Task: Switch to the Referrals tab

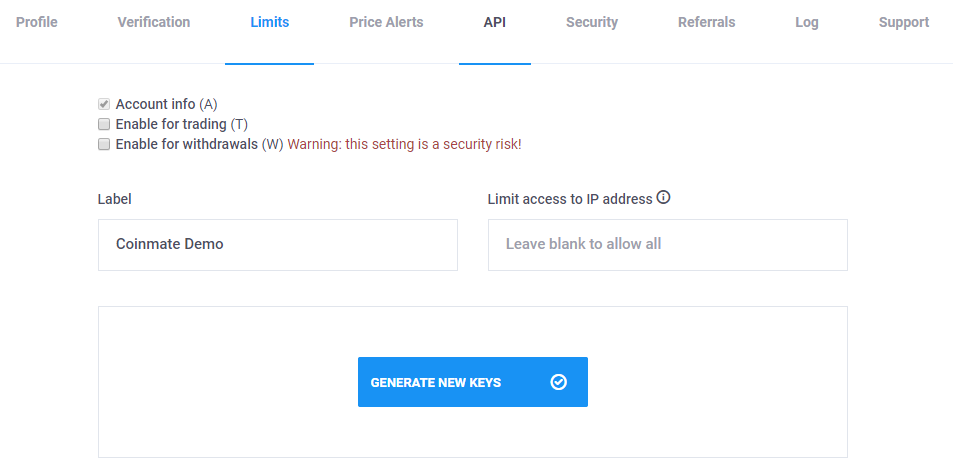Action: coord(707,22)
